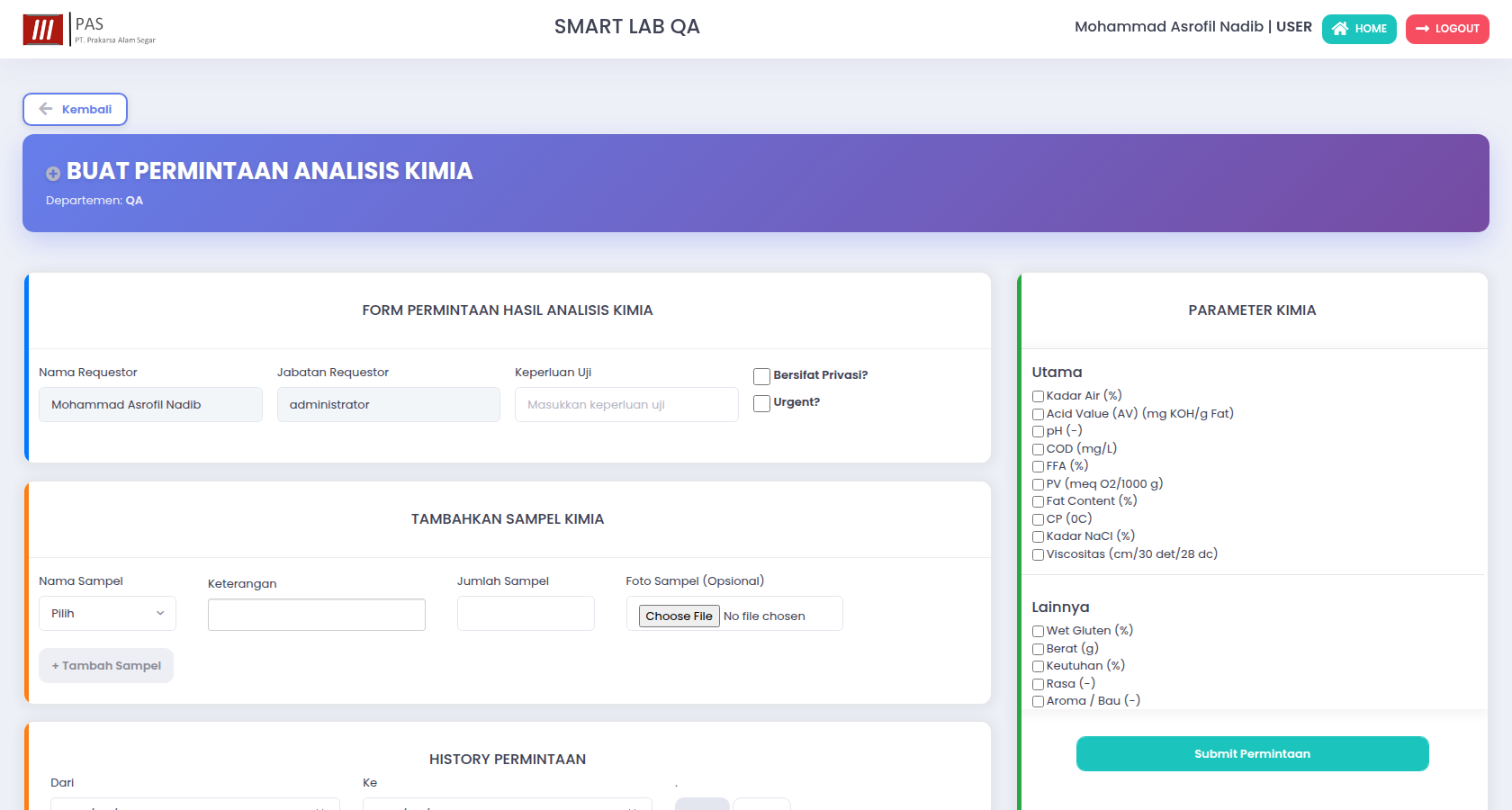Focus the Keperluan Uji input field

(626, 405)
